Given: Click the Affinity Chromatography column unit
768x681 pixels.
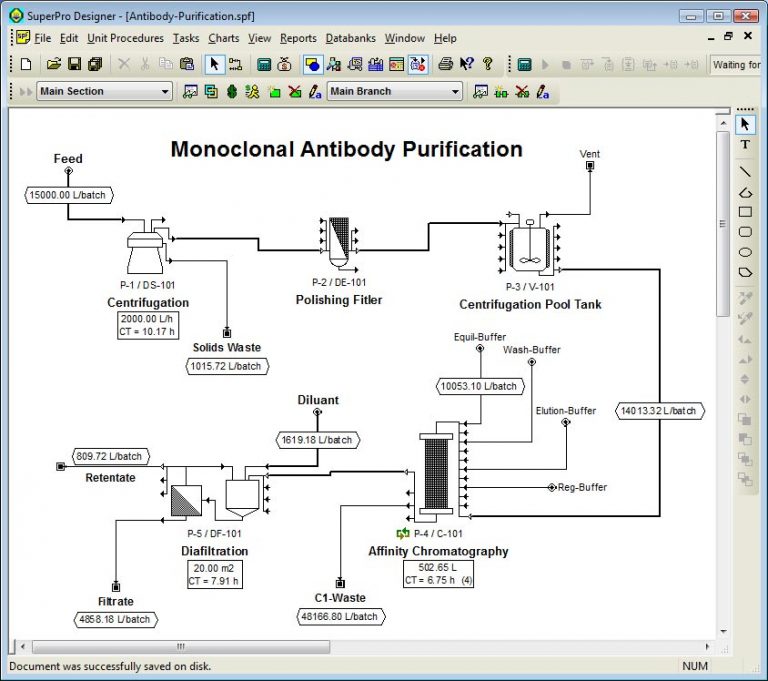Looking at the screenshot, I should pyautogui.click(x=436, y=476).
